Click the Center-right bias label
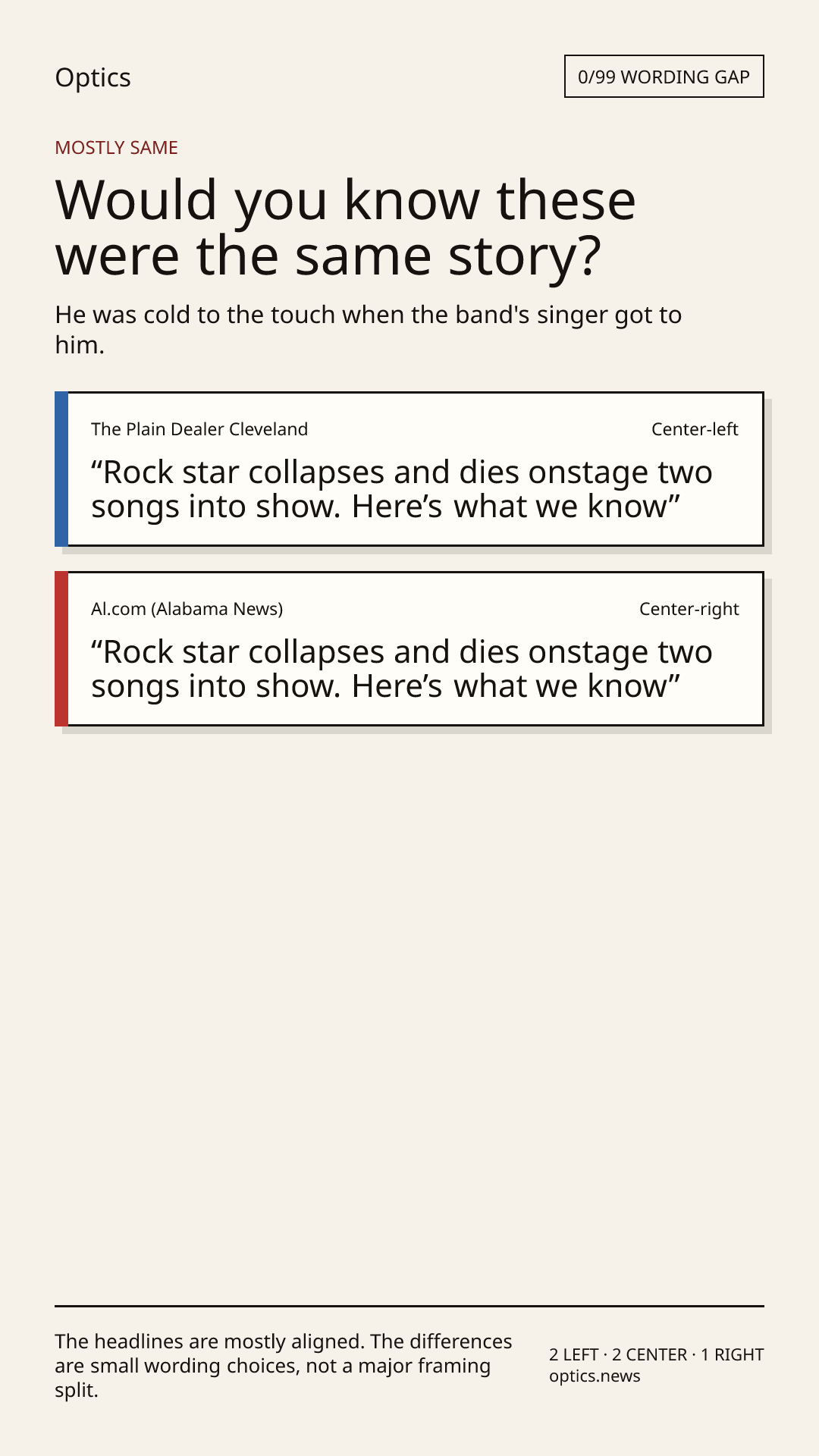 [x=689, y=609]
